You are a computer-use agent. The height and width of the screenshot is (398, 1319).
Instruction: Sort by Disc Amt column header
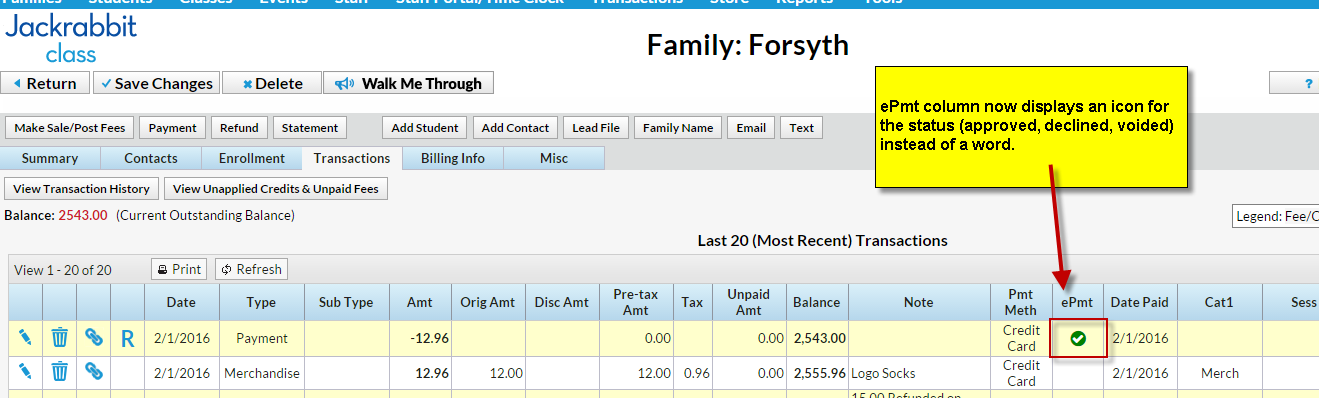click(562, 302)
